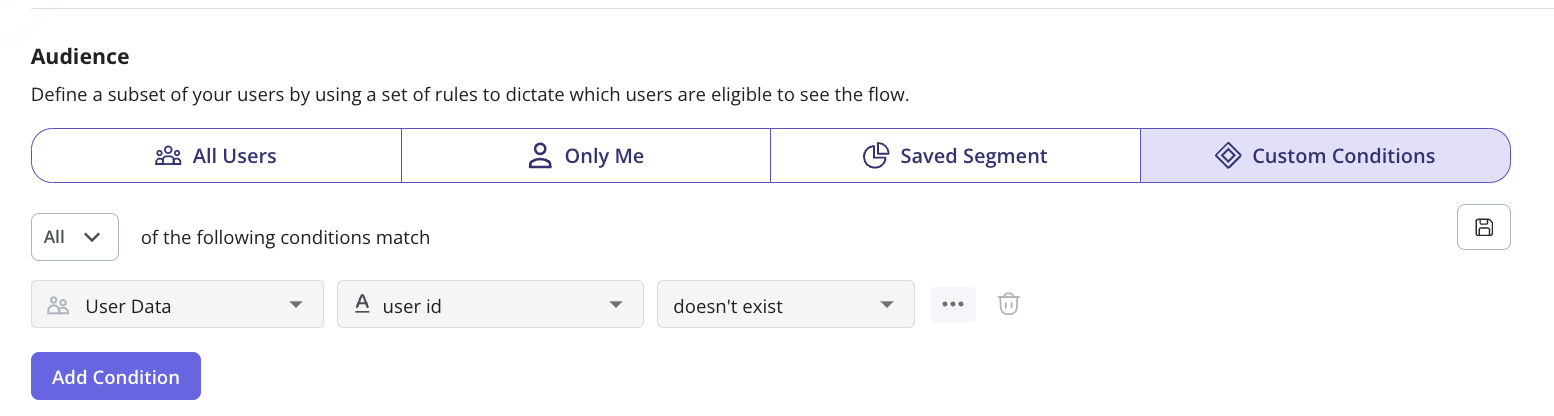1554x416 pixels.
Task: Click the Add Condition button
Action: pyautogui.click(x=116, y=376)
